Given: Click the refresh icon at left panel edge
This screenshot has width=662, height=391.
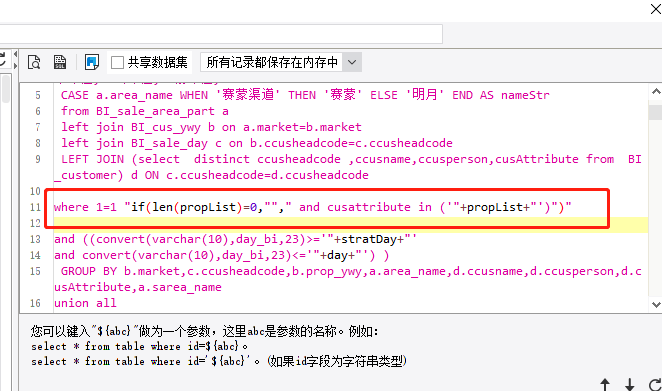Looking at the screenshot, I should (3, 60).
